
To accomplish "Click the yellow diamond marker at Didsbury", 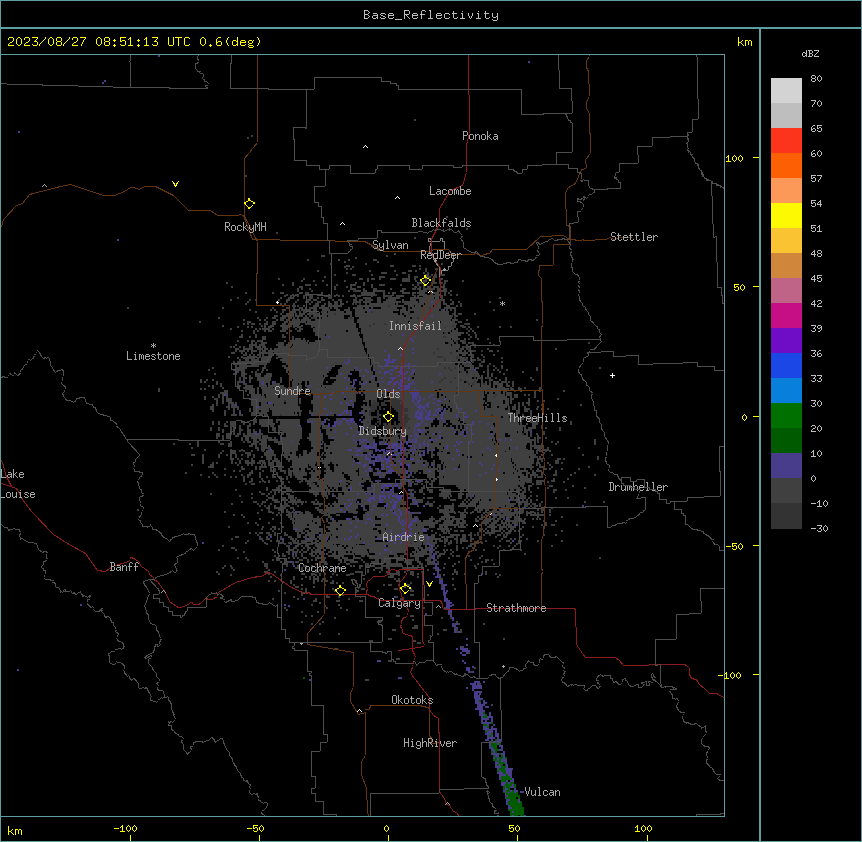I will point(388,416).
